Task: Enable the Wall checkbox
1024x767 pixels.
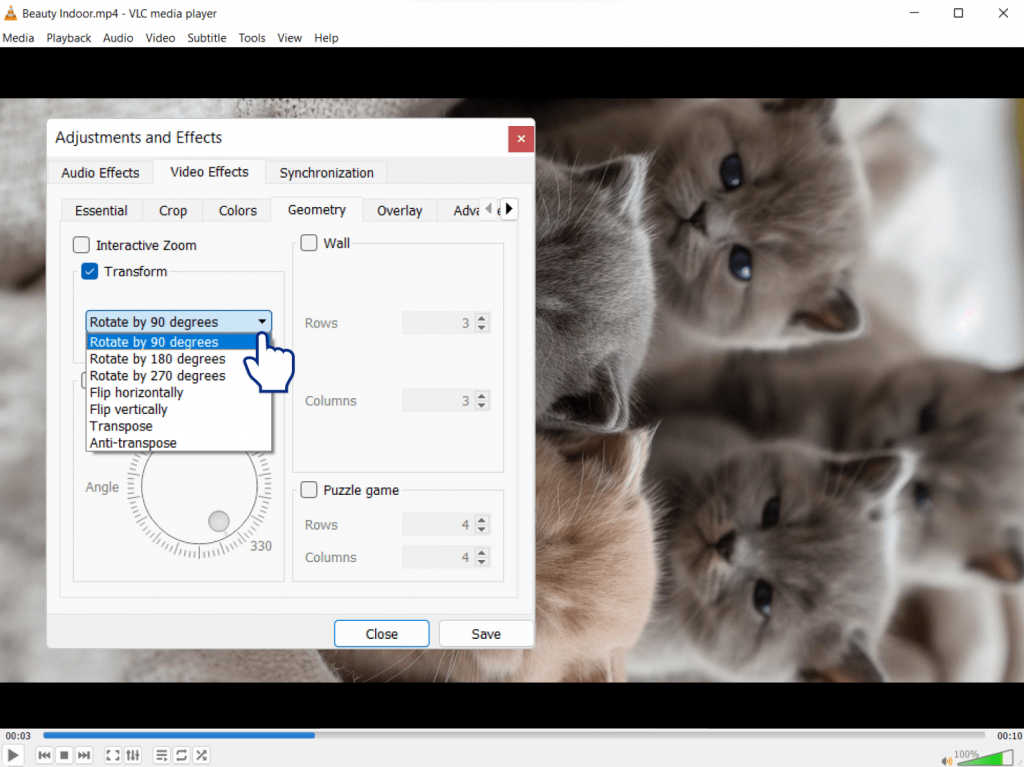Action: (309, 243)
